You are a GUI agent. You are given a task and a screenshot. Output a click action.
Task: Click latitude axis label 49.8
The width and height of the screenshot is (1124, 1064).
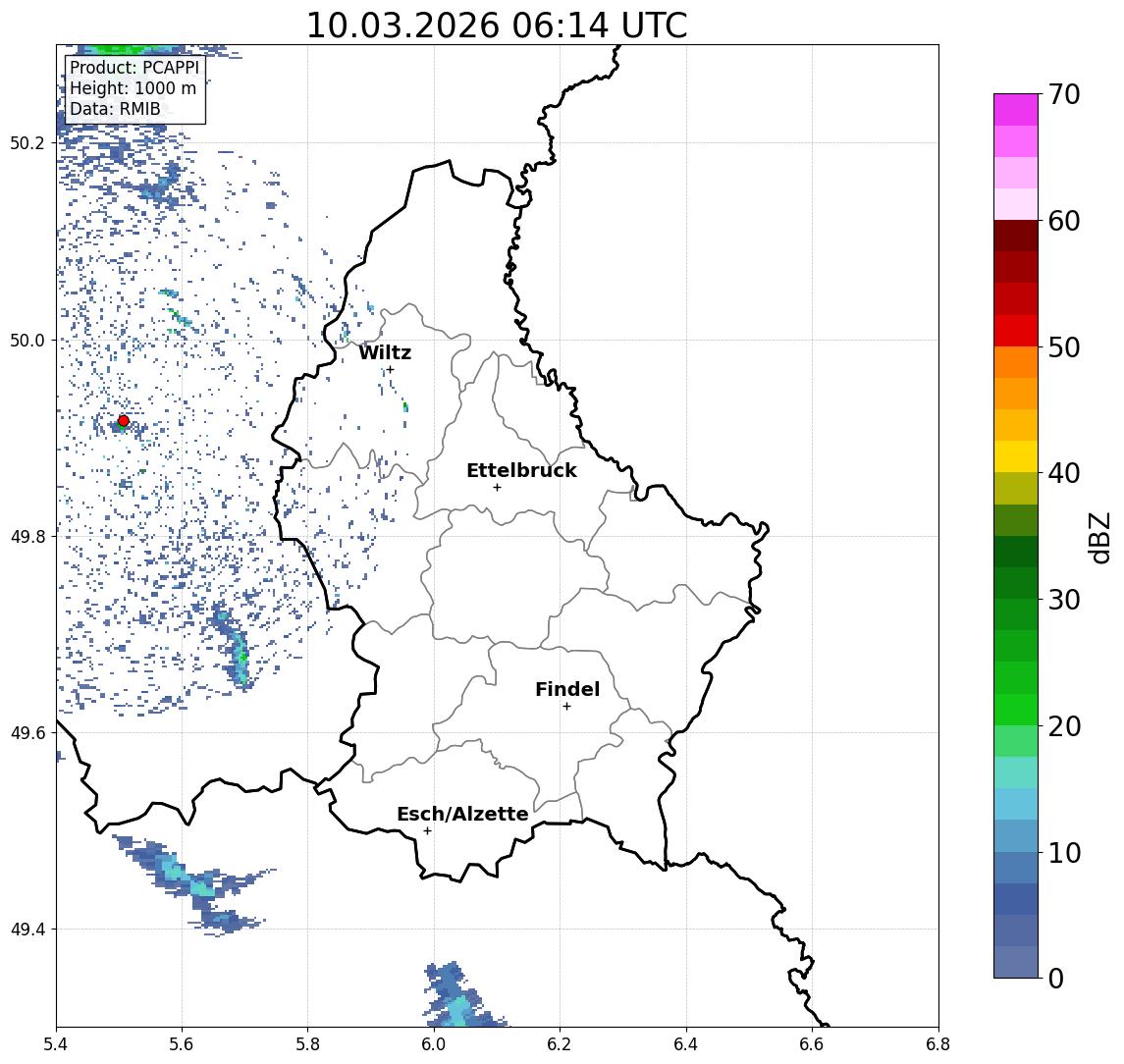click(x=27, y=536)
